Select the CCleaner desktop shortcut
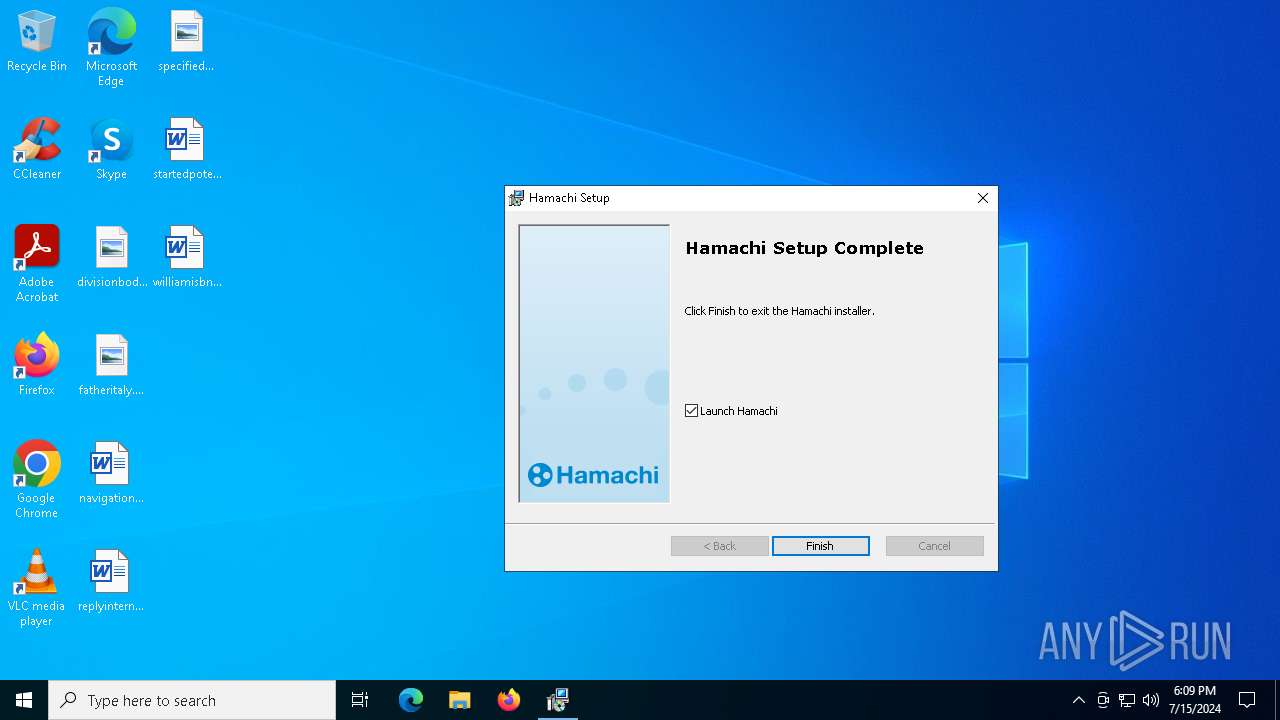 point(37,149)
